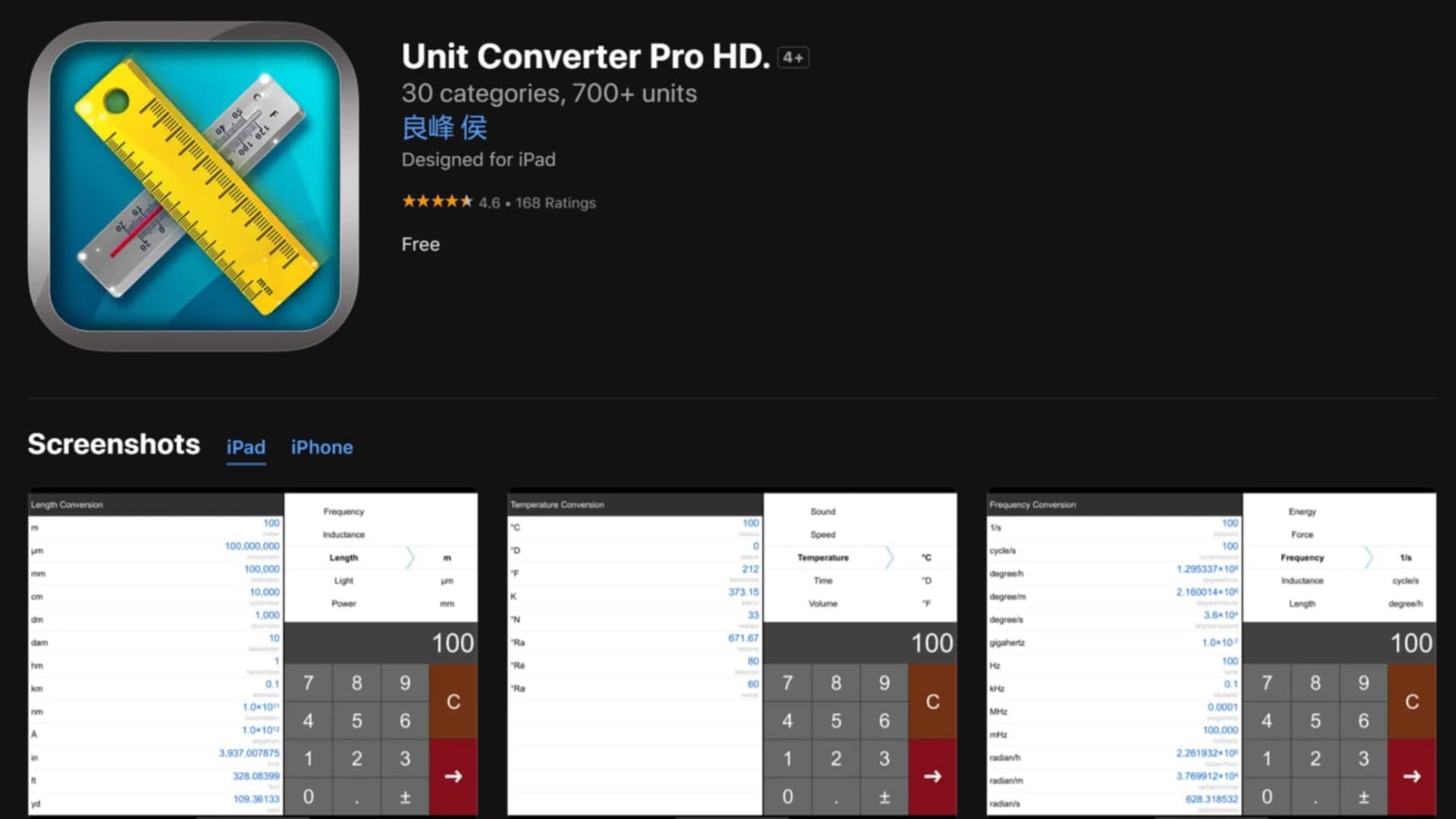Click the plus-minus key in Temperature screenshot

tap(884, 797)
